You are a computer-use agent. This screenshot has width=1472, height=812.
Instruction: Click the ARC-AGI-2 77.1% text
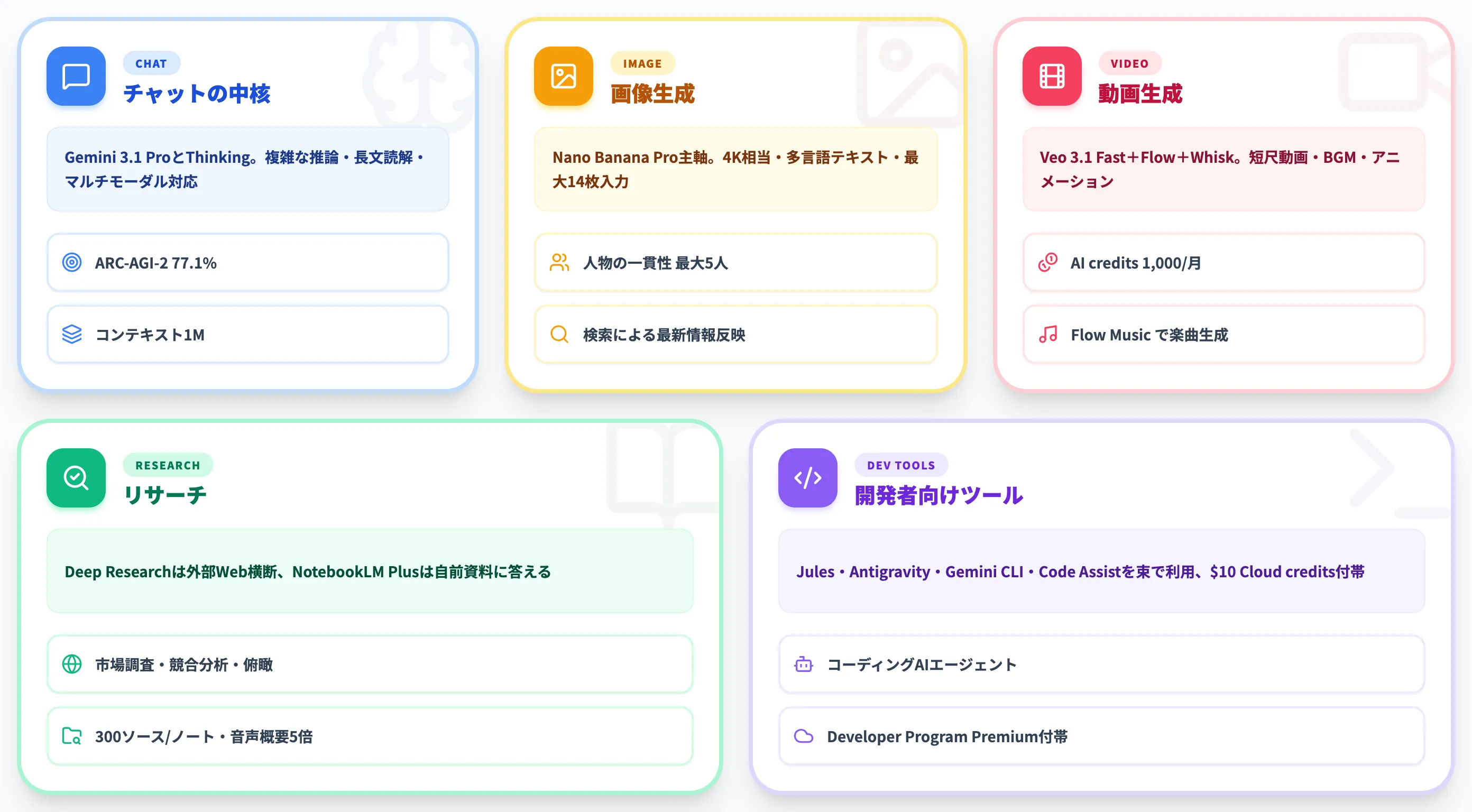[x=155, y=263]
